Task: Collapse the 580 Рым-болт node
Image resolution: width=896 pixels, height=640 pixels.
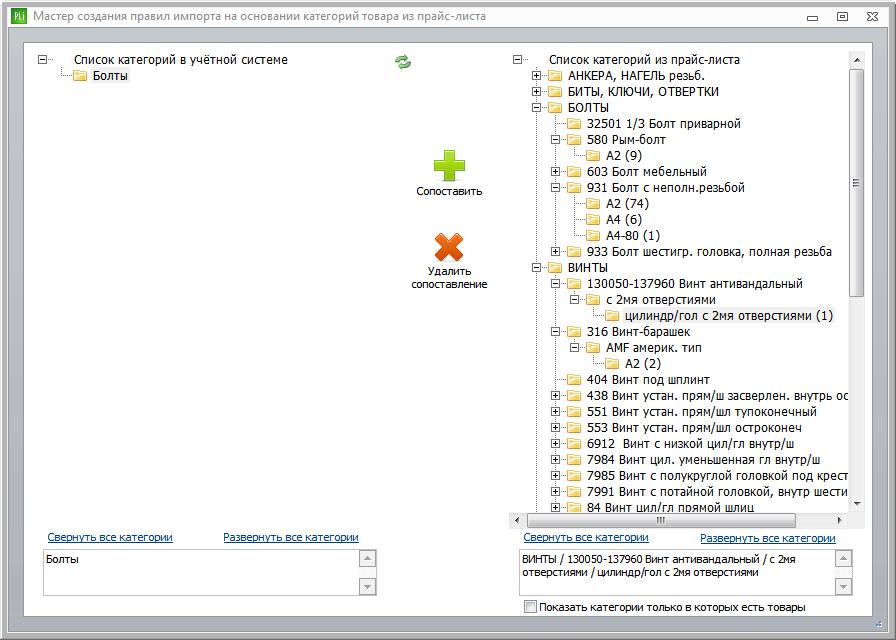Action: (x=555, y=139)
